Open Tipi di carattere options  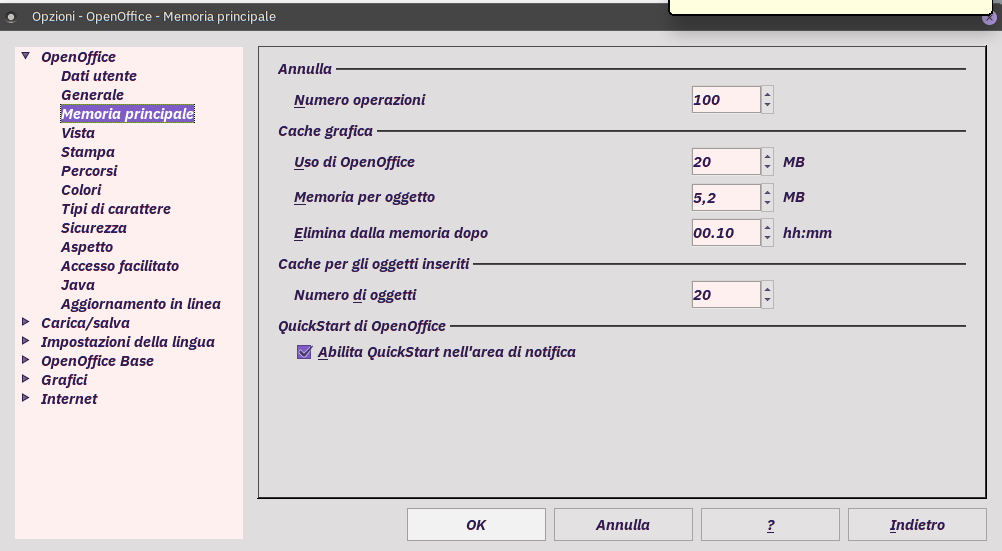pyautogui.click(x=116, y=209)
